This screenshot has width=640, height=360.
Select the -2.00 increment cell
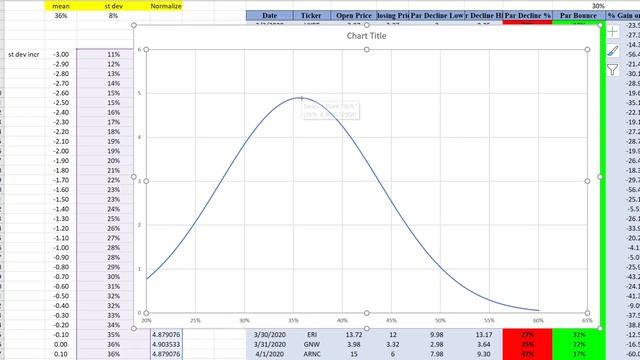[61, 151]
